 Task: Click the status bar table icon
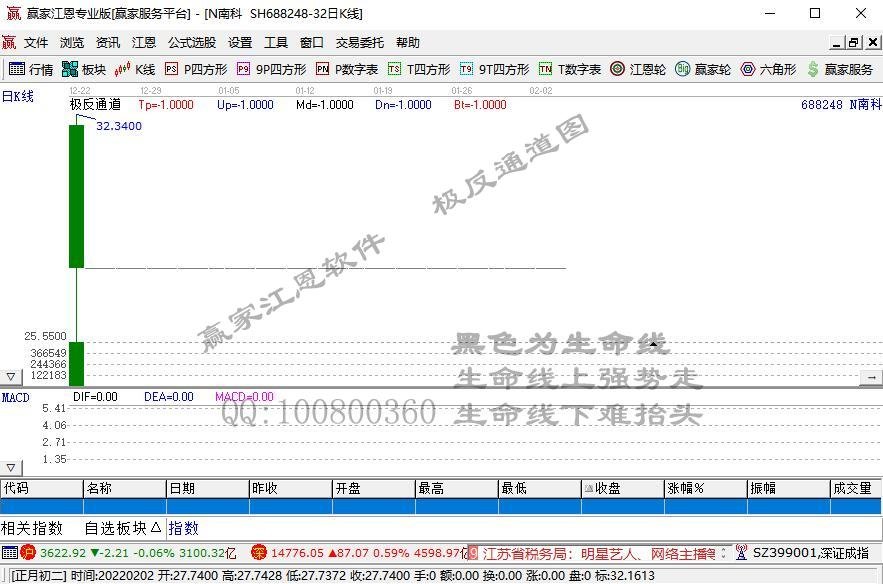(x=10, y=552)
